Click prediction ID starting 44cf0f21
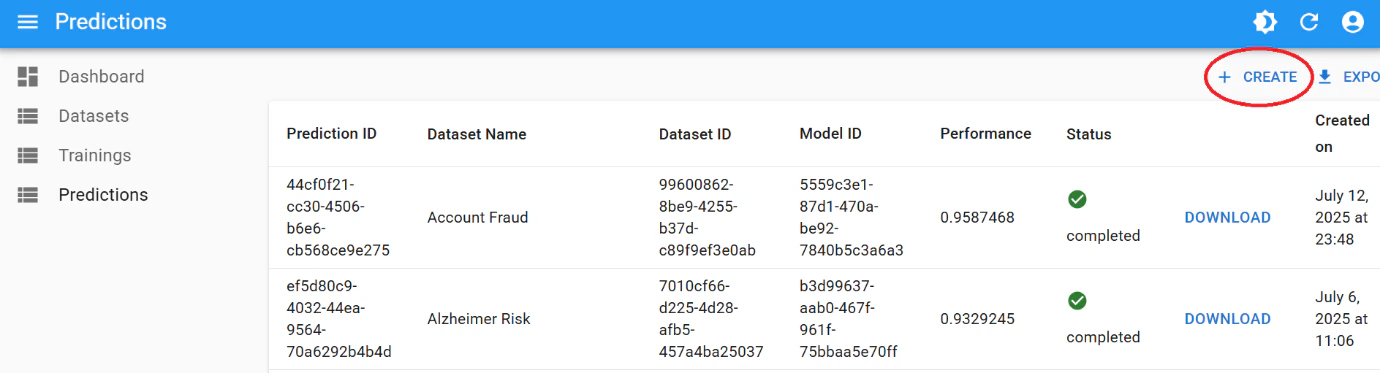Viewport: 1380px width, 373px height. tap(338, 217)
